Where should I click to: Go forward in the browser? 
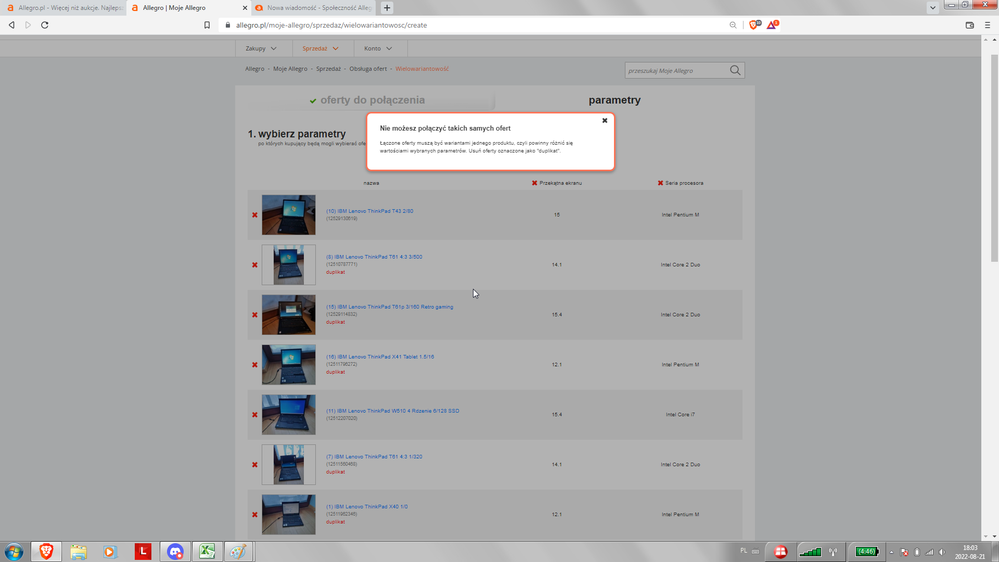[x=28, y=25]
